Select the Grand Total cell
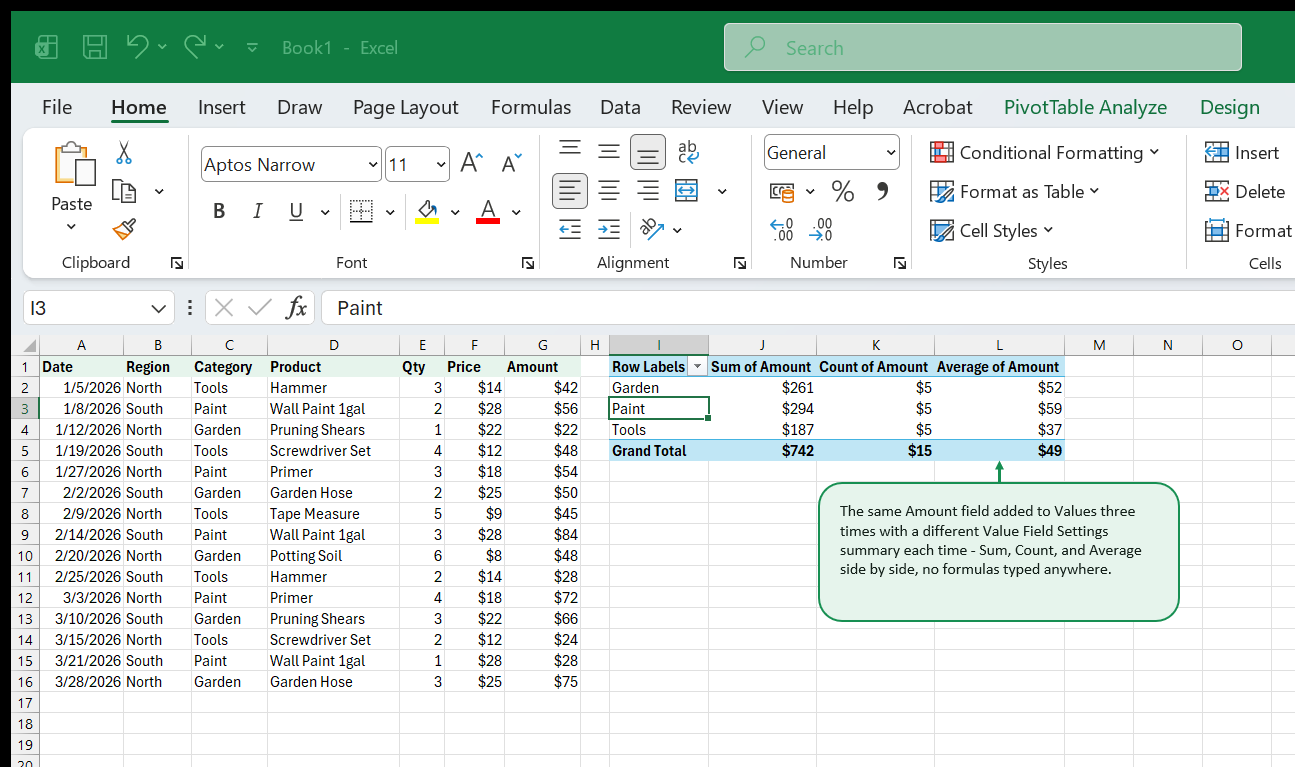 click(659, 451)
